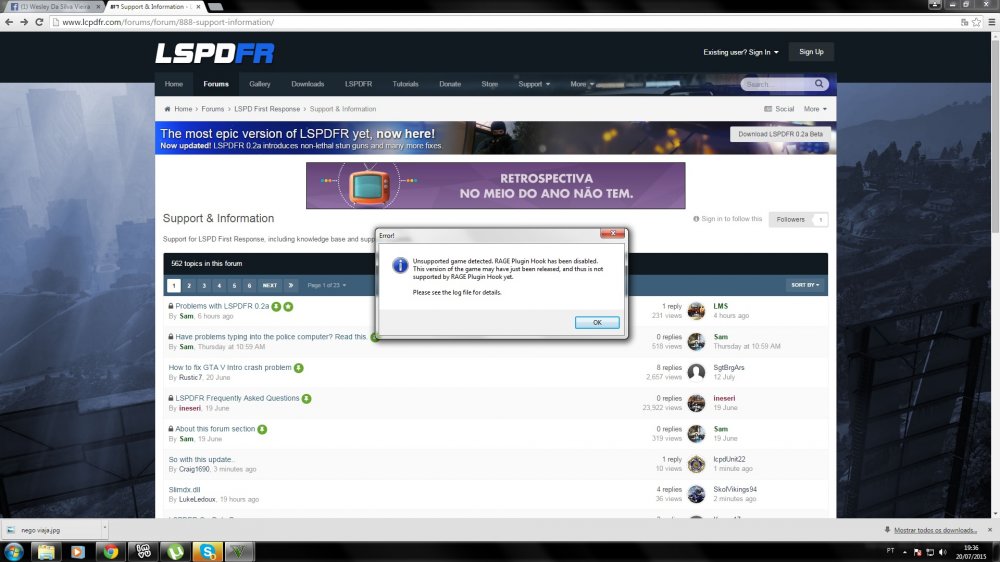
Task: Click the Retrospectiva ad banner
Action: tap(496, 186)
